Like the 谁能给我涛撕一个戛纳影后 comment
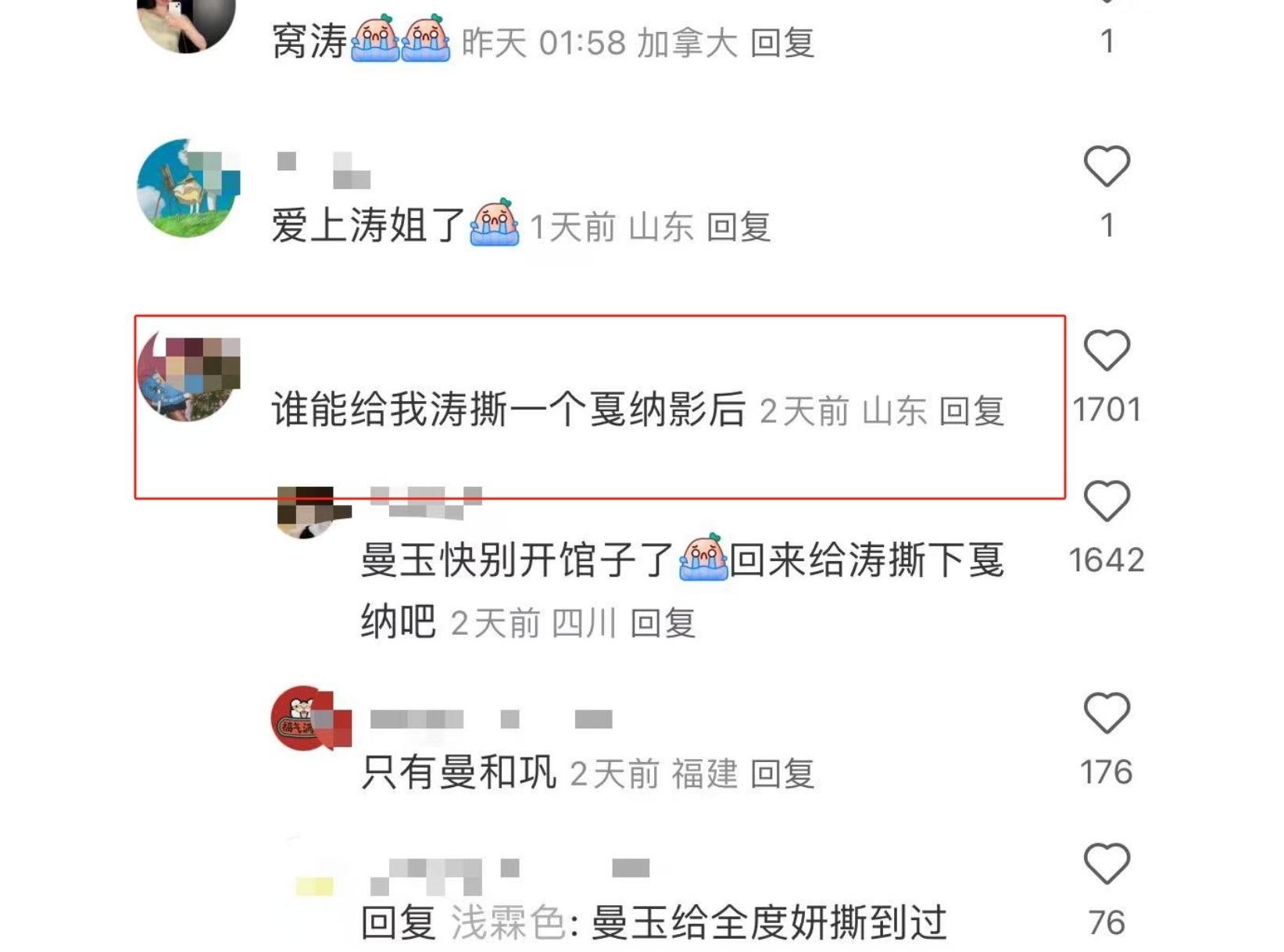1284x952 pixels. (x=1107, y=350)
